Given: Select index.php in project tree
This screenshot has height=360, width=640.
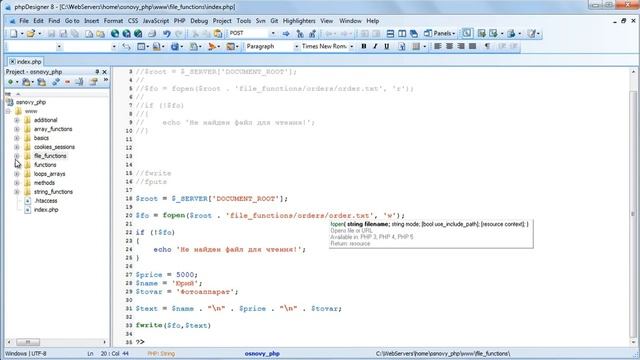Looking at the screenshot, I should tap(46, 210).
